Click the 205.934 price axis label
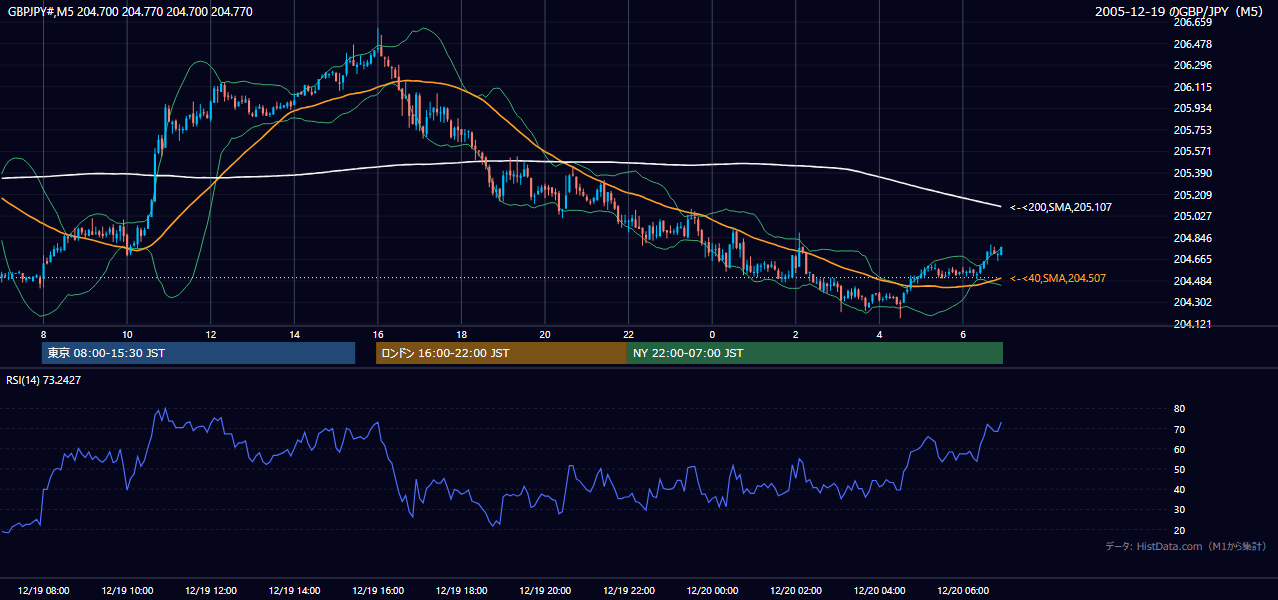Screen dimensions: 1278x600 (1192, 108)
